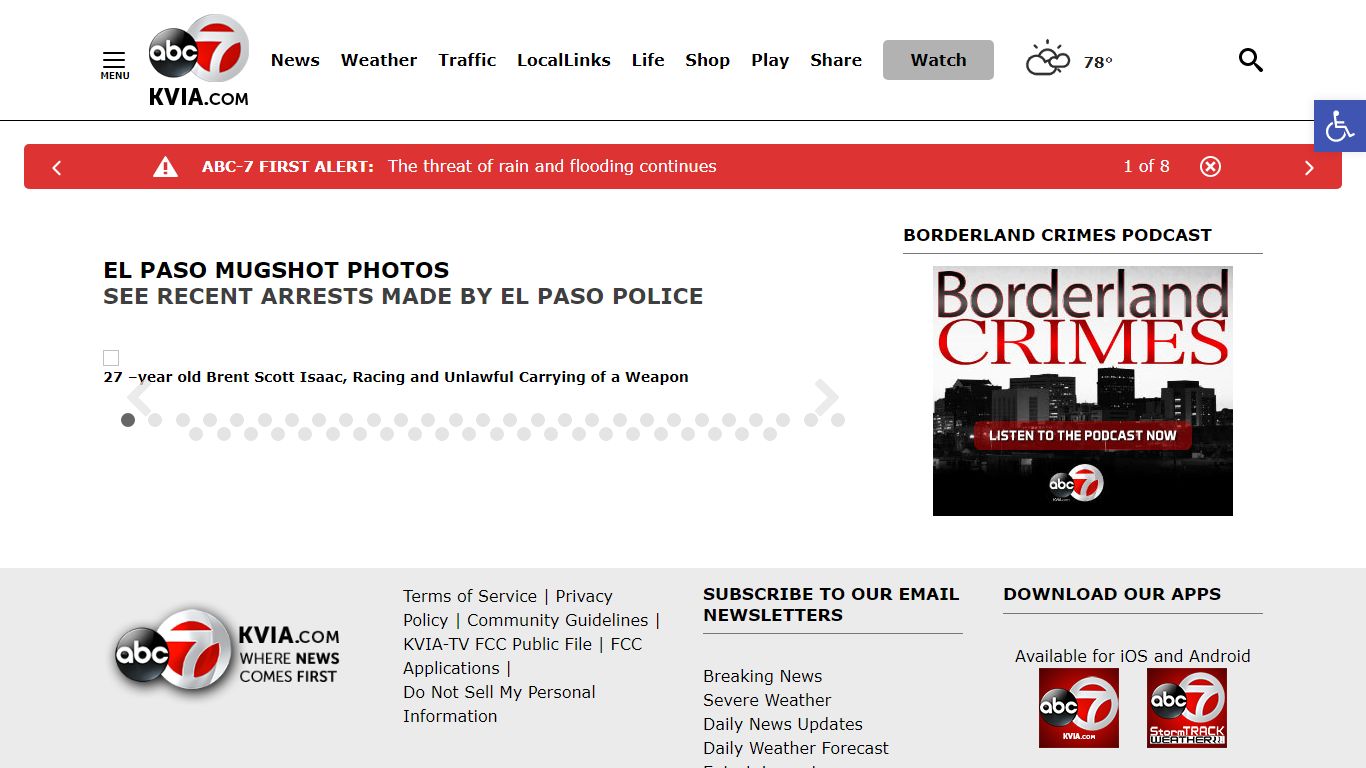Open the KVIA-TV FCC Public File link
Image resolution: width=1366 pixels, height=768 pixels.
(498, 644)
